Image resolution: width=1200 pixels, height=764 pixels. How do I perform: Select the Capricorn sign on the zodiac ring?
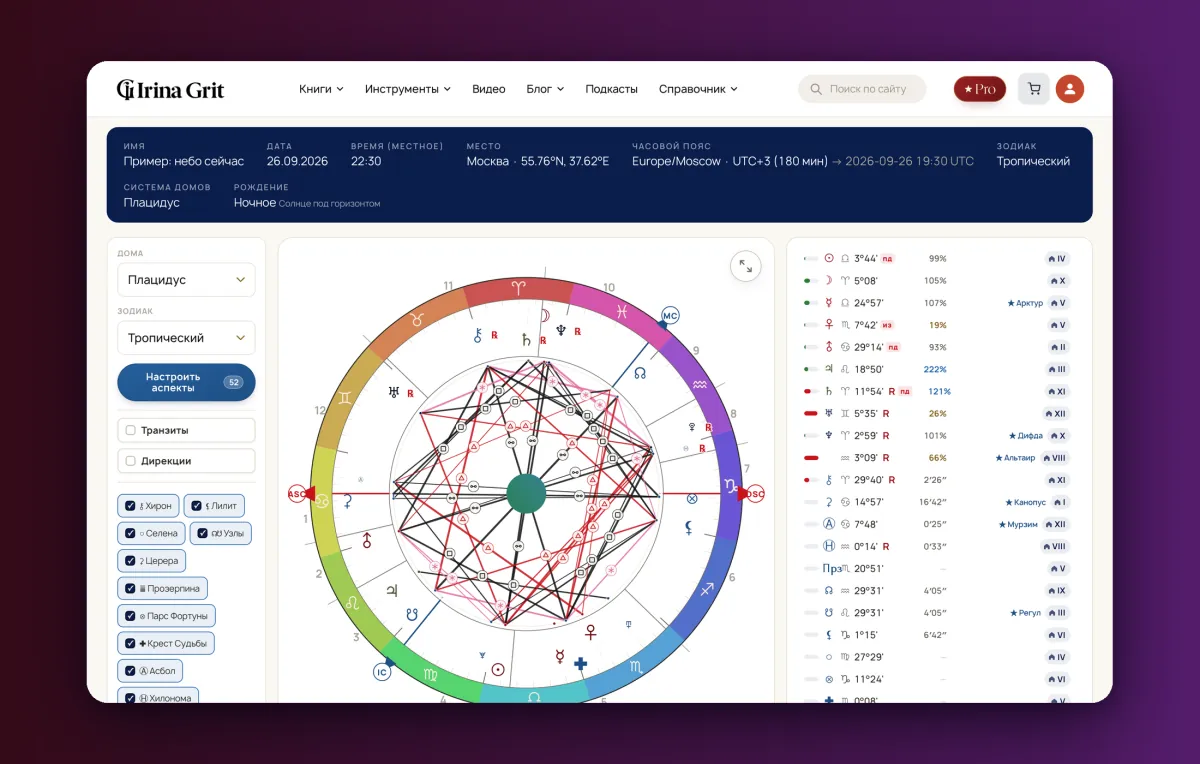tap(730, 484)
